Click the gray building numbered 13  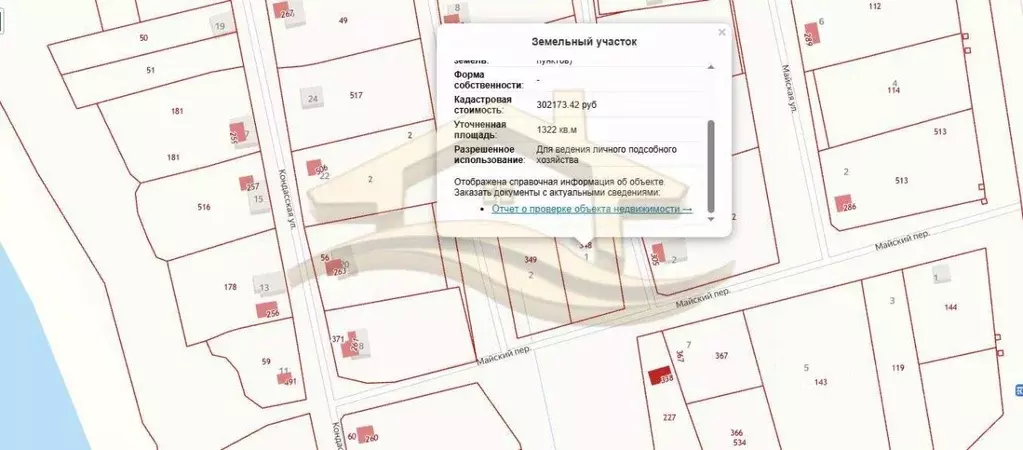[265, 287]
